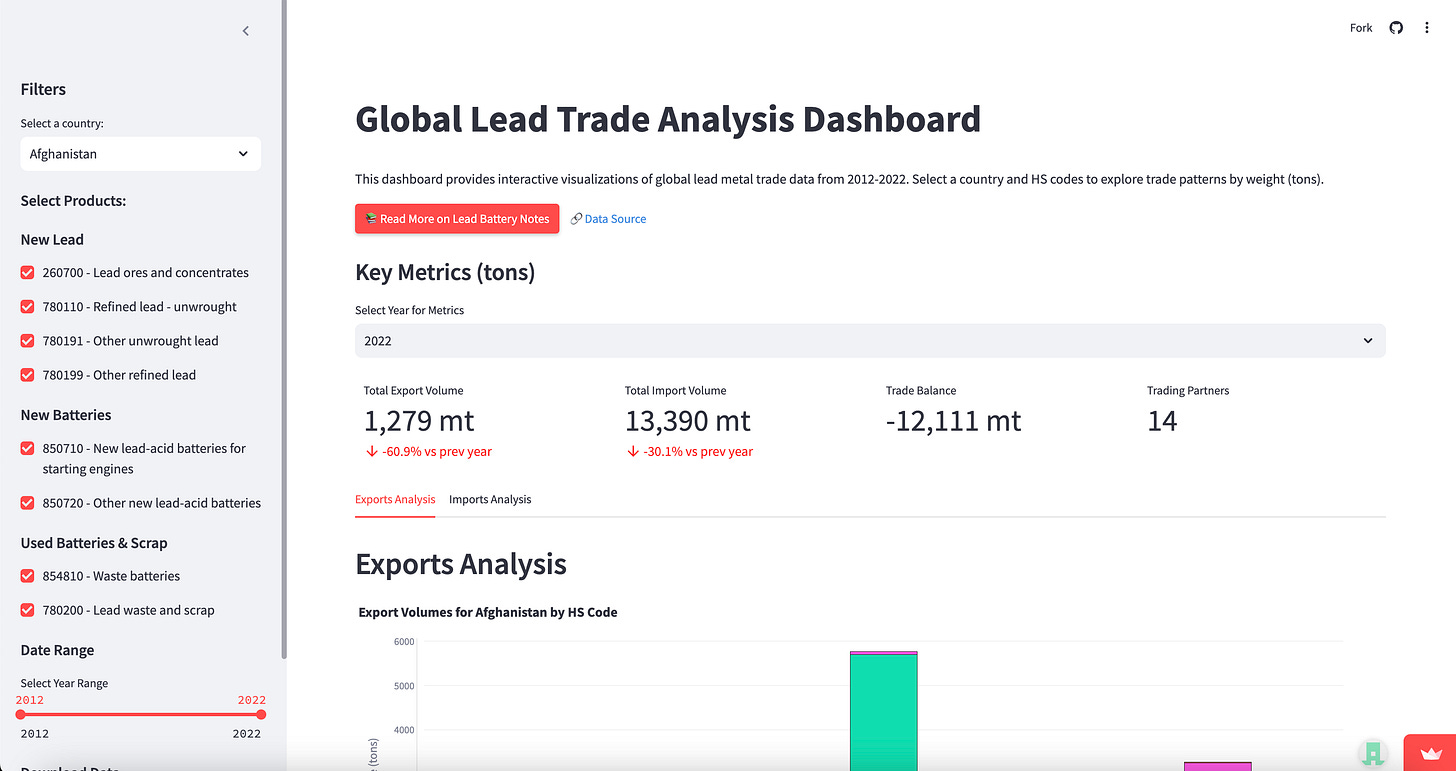Switch to the Imports Analysis tab
This screenshot has width=1456, height=771.
click(490, 499)
